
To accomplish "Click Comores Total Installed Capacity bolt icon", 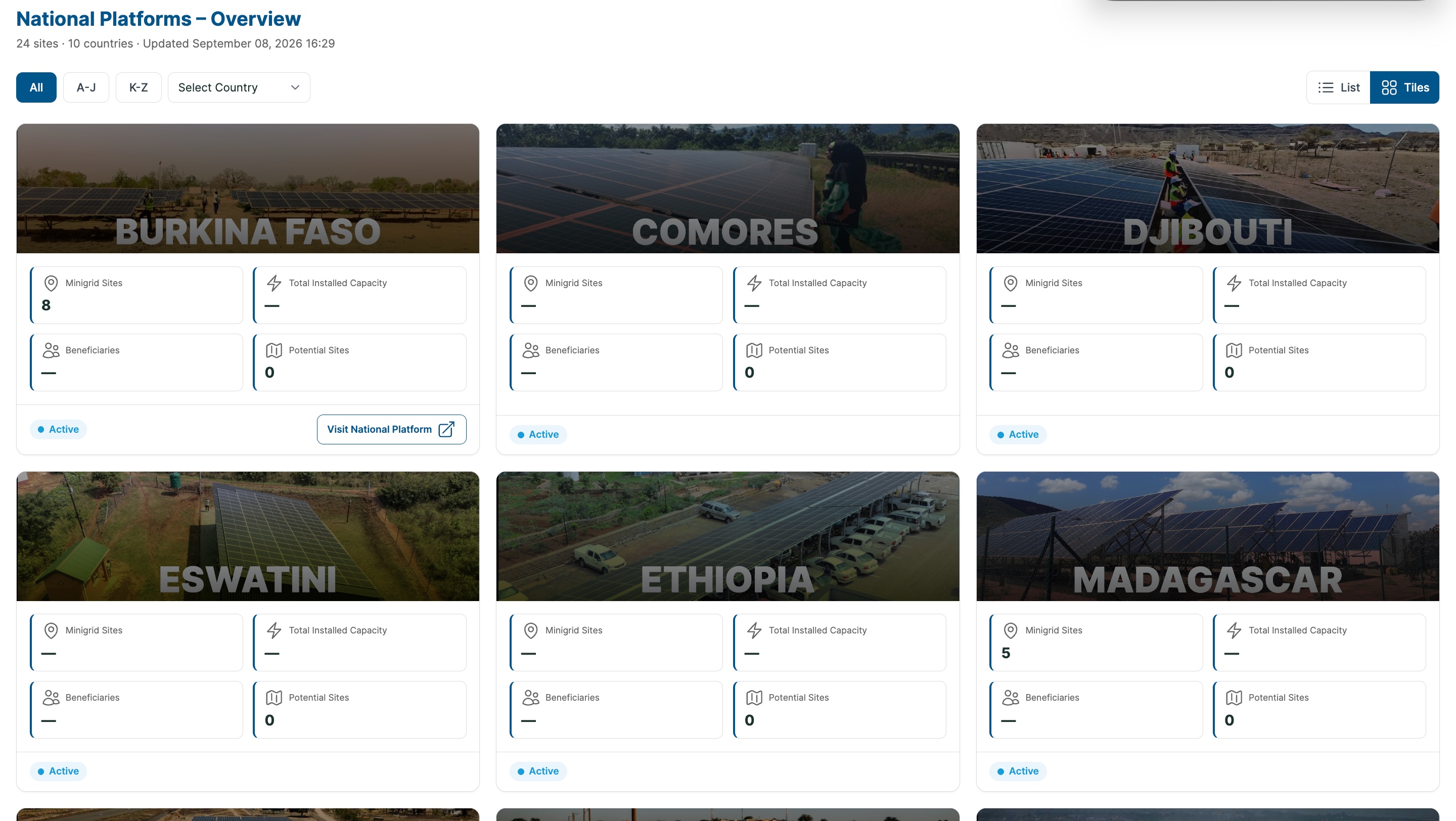I will click(x=754, y=283).
